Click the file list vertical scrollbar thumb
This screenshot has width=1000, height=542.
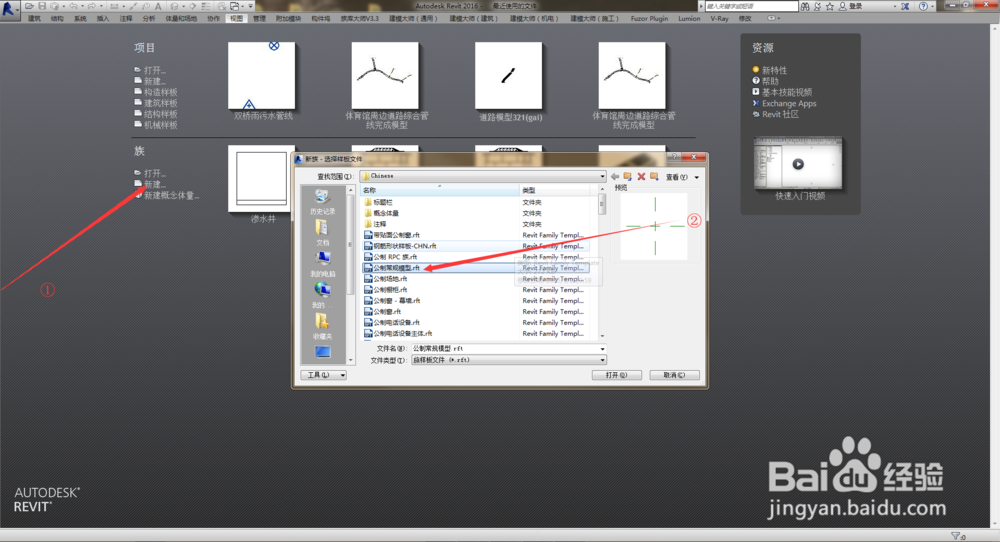point(601,205)
